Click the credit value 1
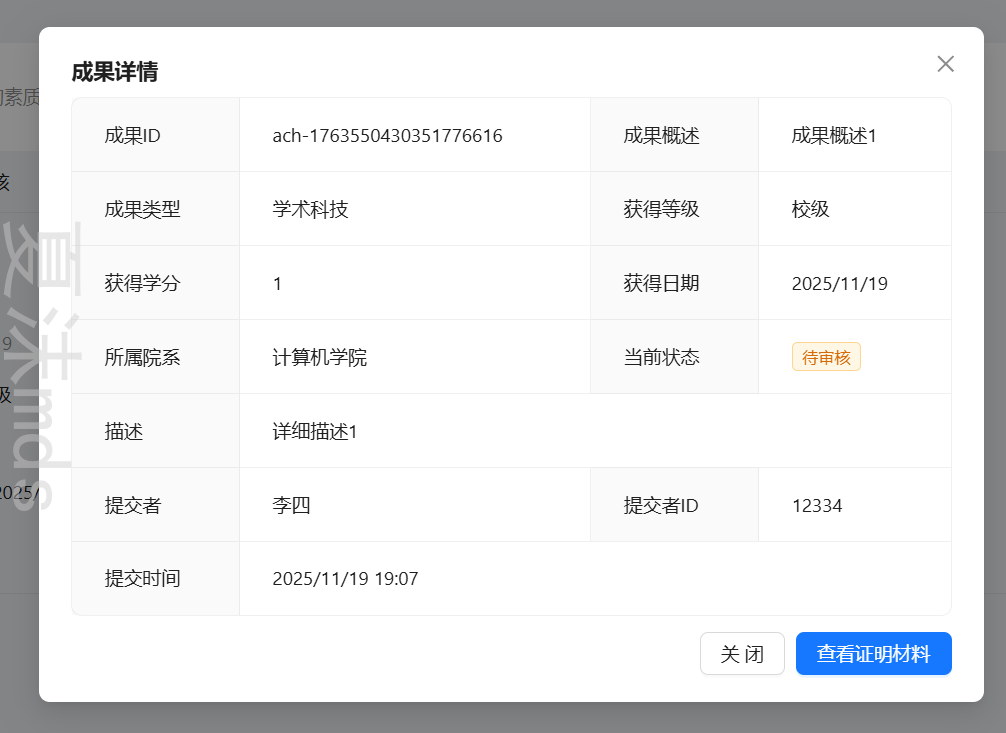 (277, 284)
